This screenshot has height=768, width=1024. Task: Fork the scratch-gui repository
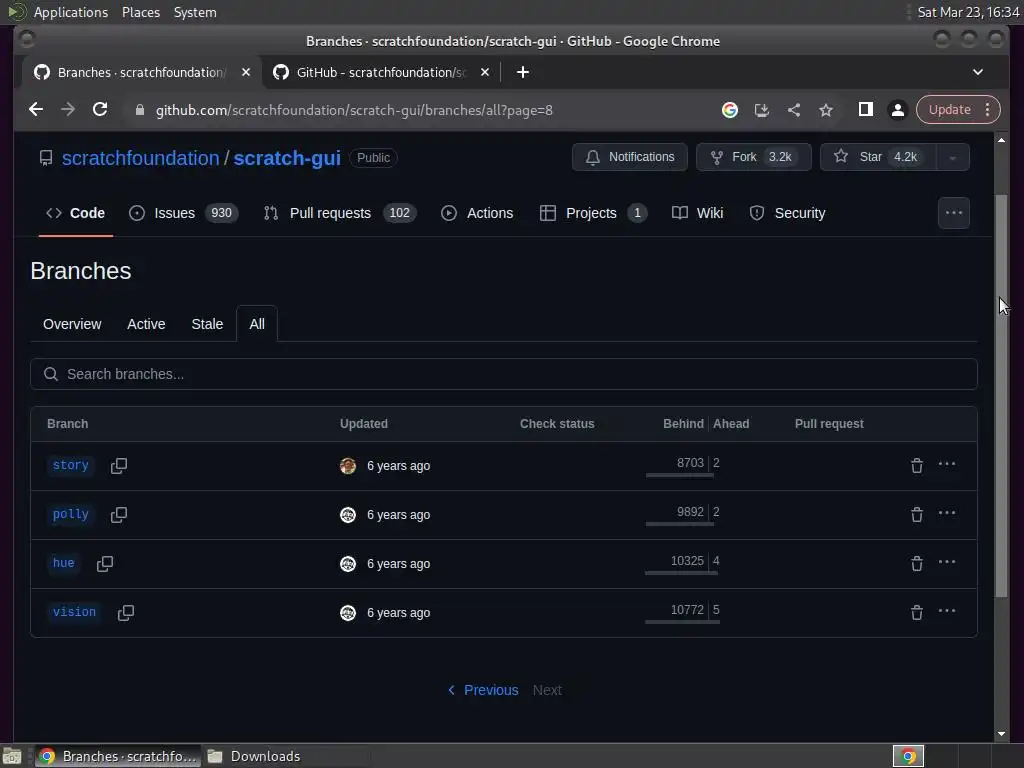pos(754,157)
